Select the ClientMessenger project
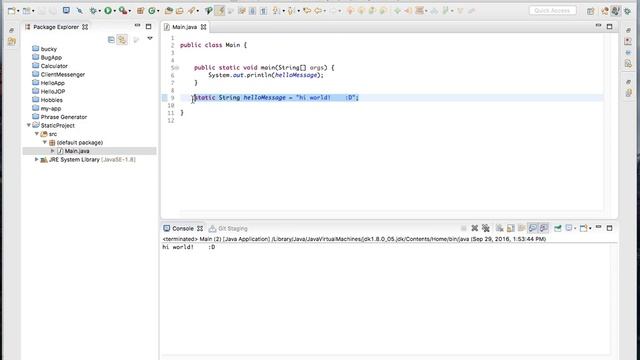 (58, 74)
